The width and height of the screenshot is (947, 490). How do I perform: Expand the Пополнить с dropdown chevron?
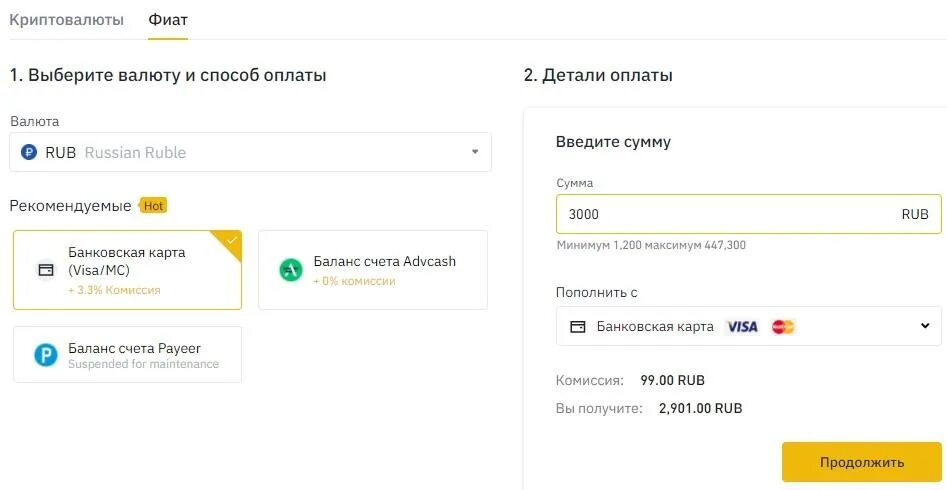(925, 326)
